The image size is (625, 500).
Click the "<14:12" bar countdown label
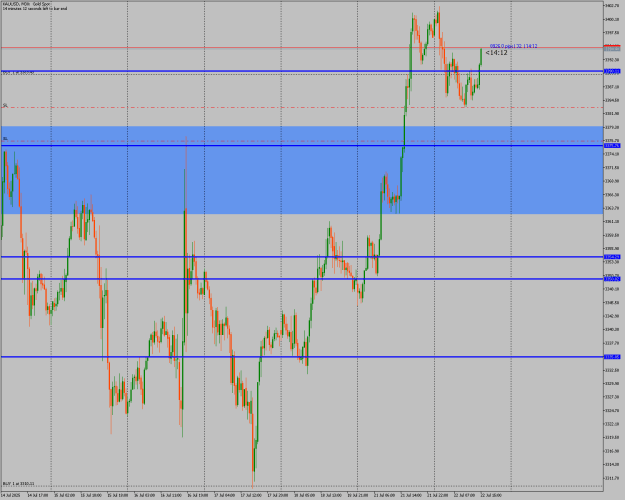[496, 53]
